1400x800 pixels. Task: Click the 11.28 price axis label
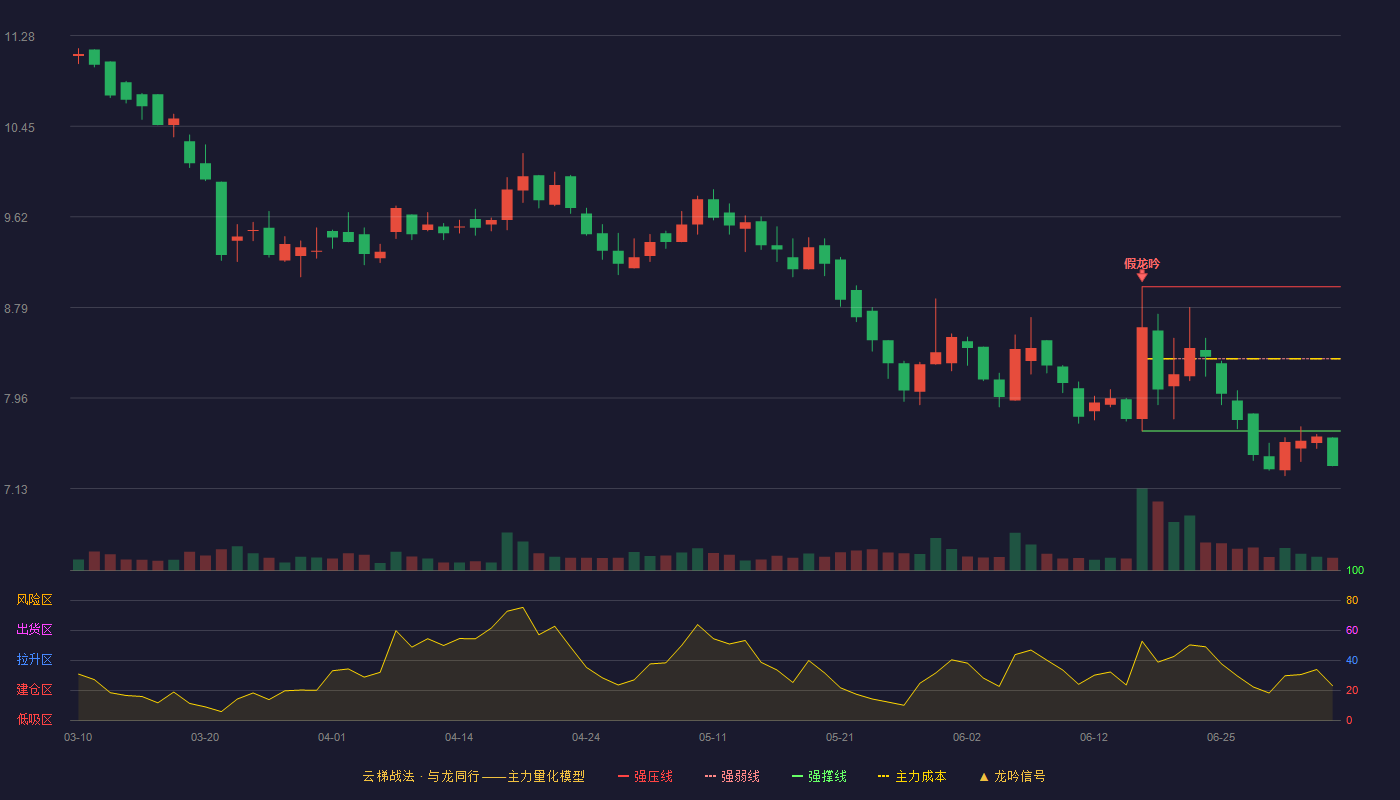pyautogui.click(x=19, y=37)
